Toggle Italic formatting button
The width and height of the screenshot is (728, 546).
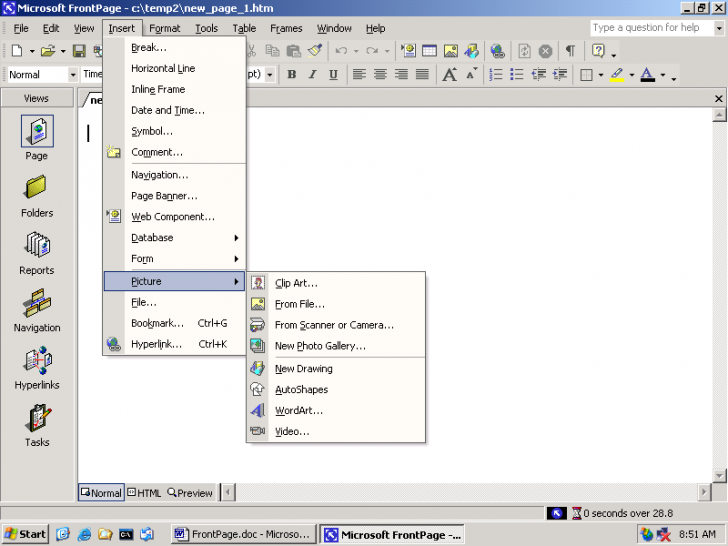tap(312, 75)
